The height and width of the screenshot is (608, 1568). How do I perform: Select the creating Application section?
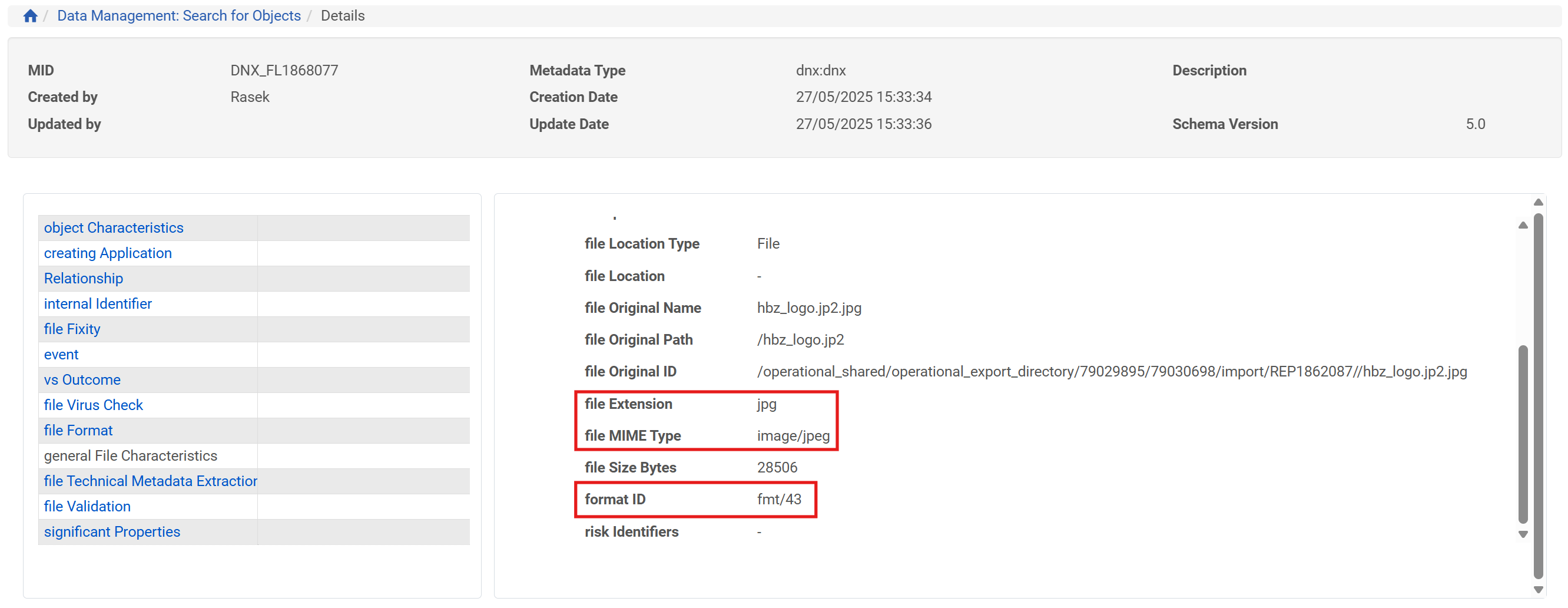[x=108, y=253]
